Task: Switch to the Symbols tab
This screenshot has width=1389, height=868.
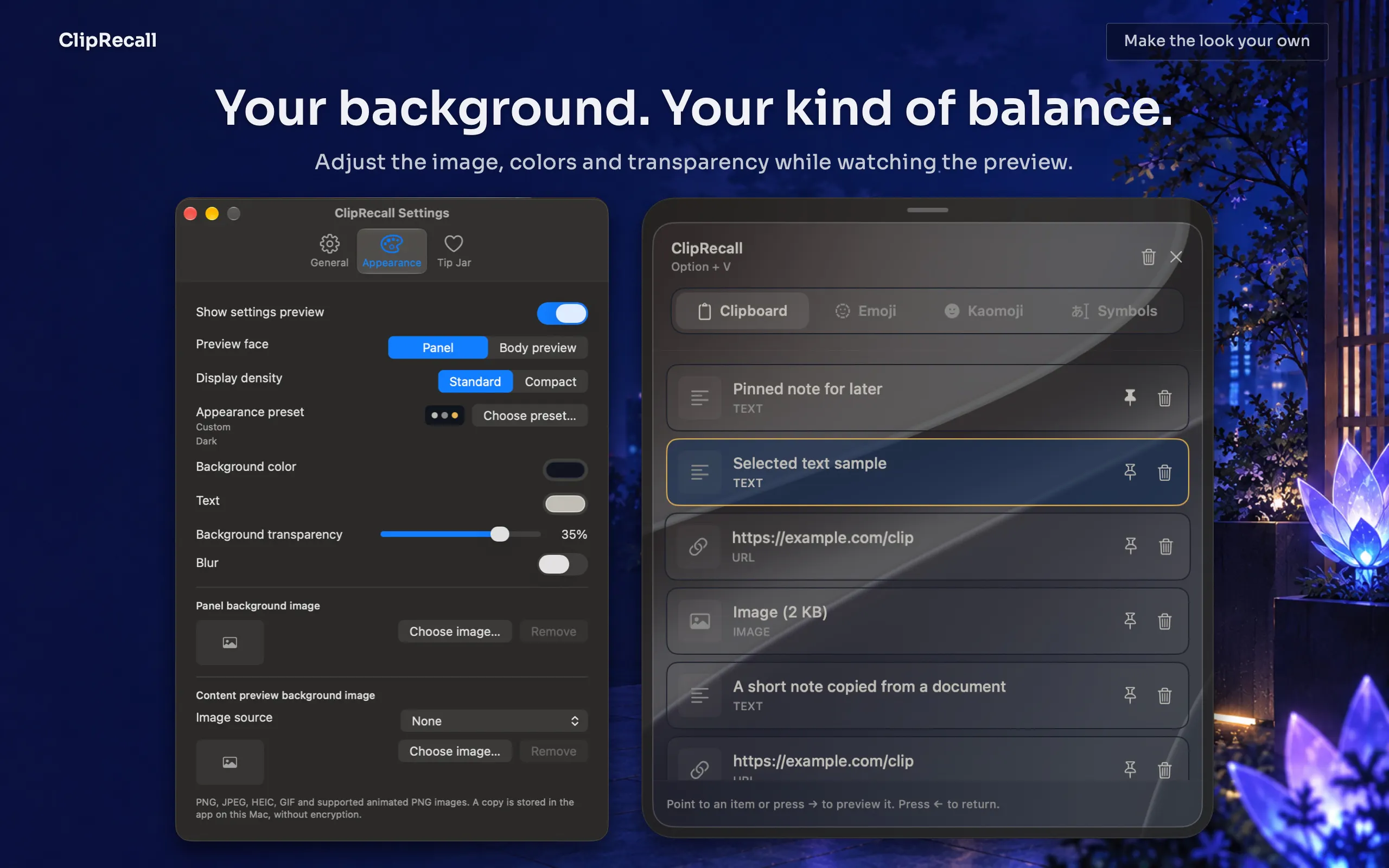Action: click(1114, 310)
